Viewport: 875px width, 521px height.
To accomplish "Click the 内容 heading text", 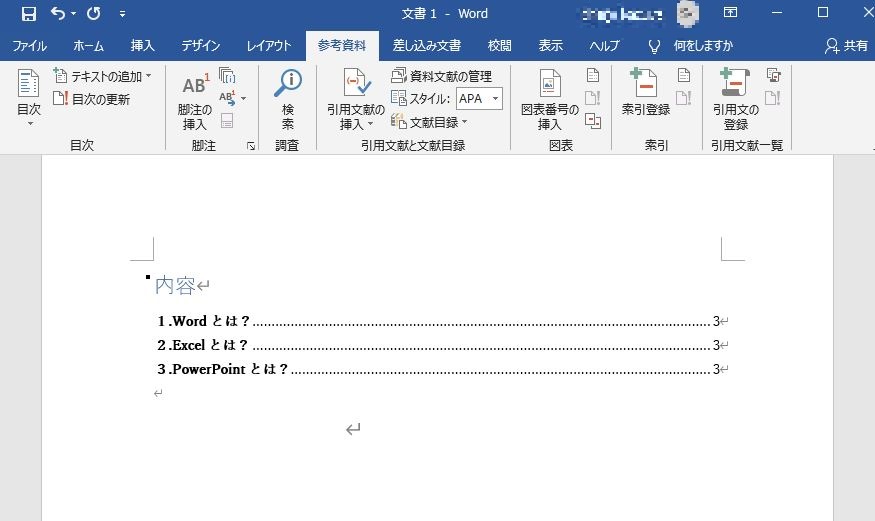I will tap(175, 286).
